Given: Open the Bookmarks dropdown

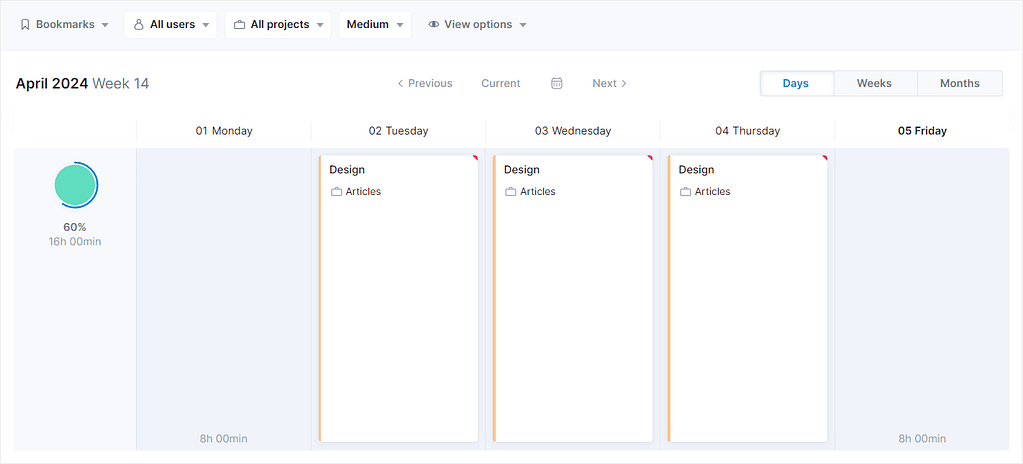Looking at the screenshot, I should click(65, 25).
